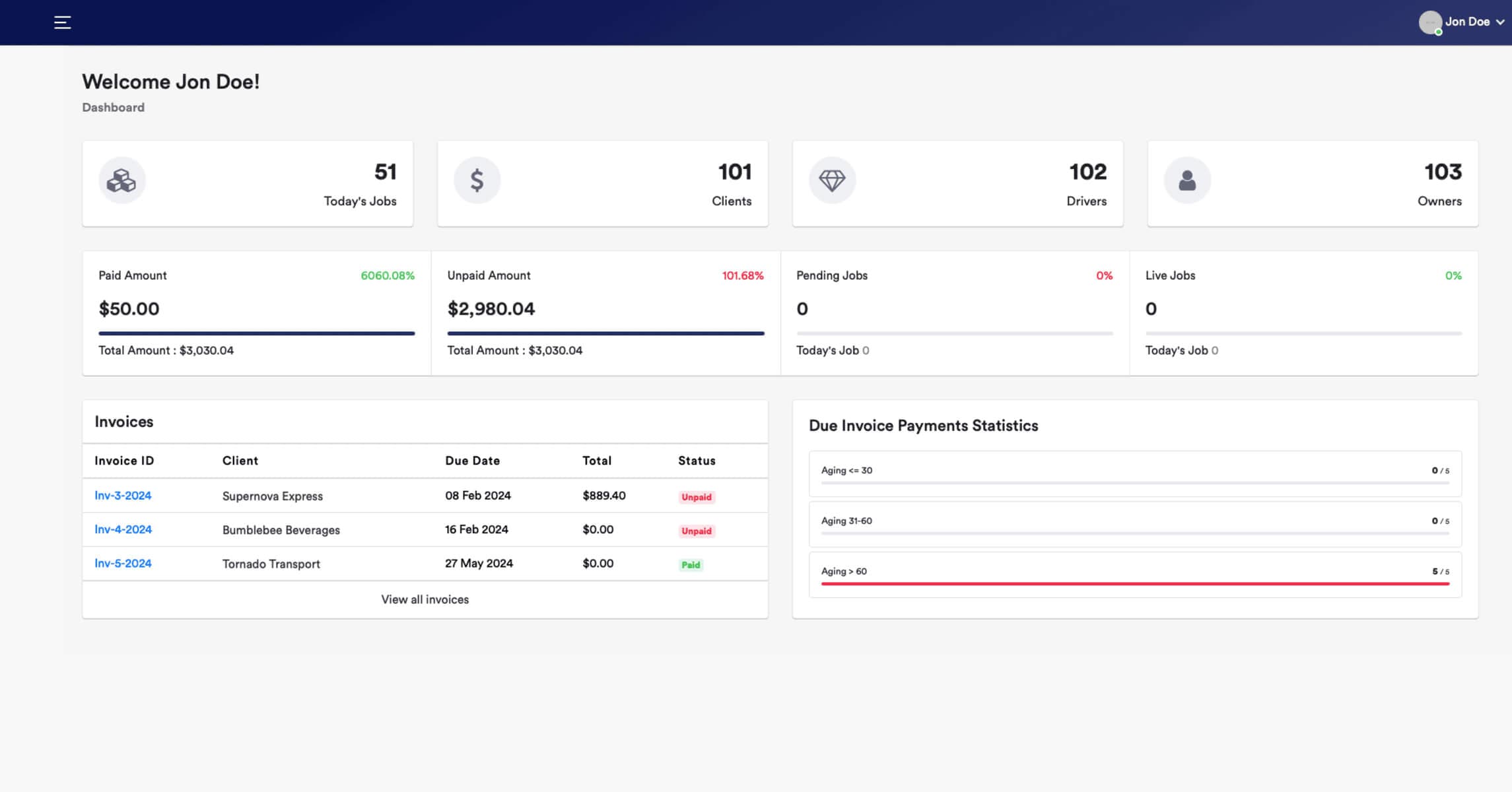Click the Aging 31-60 label
This screenshot has height=792, width=1512.
(x=846, y=521)
